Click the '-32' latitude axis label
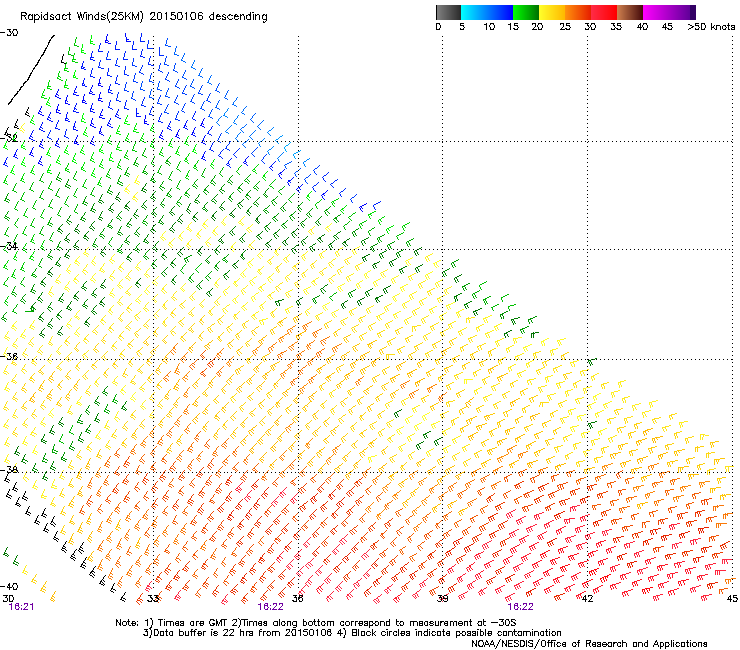The image size is (740, 650). [9, 138]
